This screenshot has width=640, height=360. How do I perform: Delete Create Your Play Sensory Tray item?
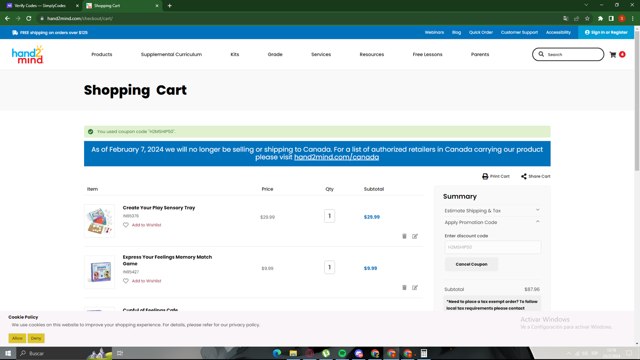(x=404, y=236)
